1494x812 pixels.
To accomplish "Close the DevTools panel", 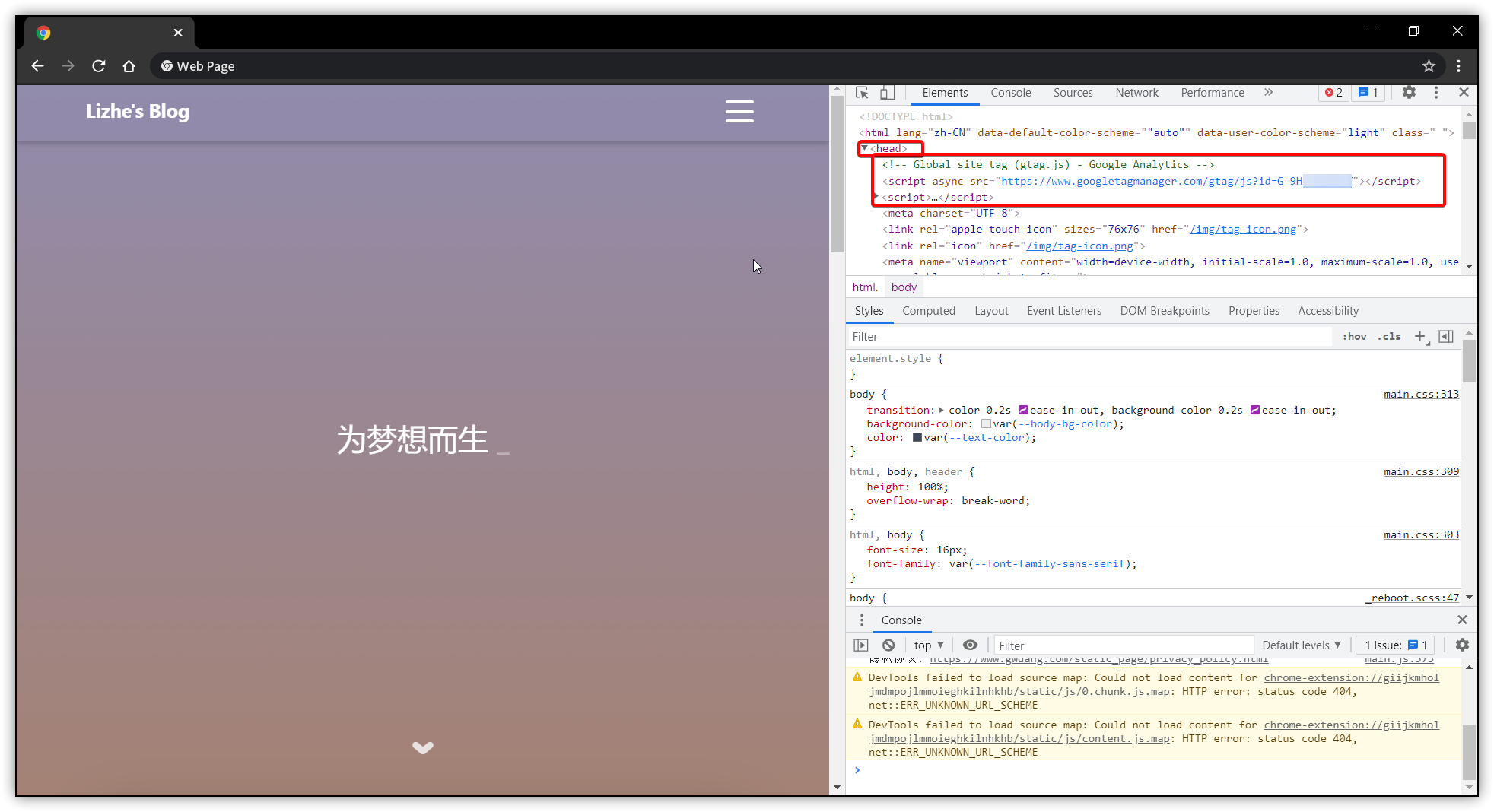I will [1464, 92].
